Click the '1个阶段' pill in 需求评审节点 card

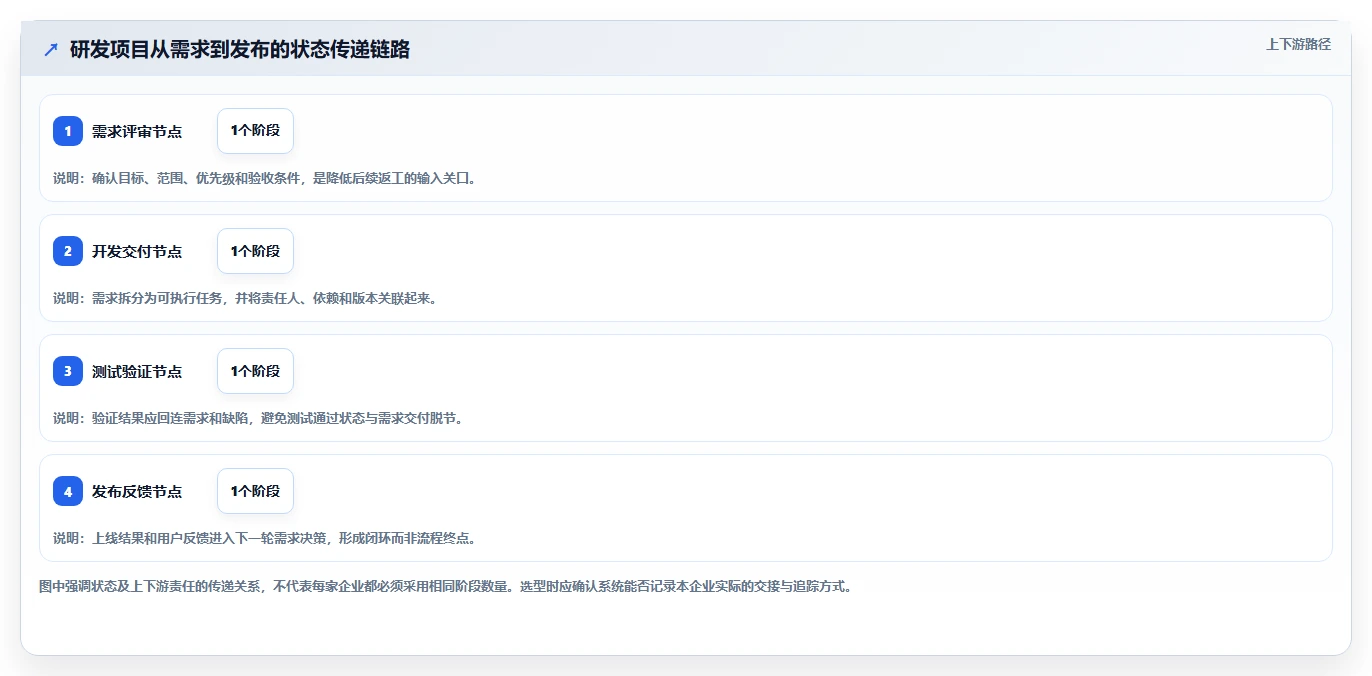255,131
